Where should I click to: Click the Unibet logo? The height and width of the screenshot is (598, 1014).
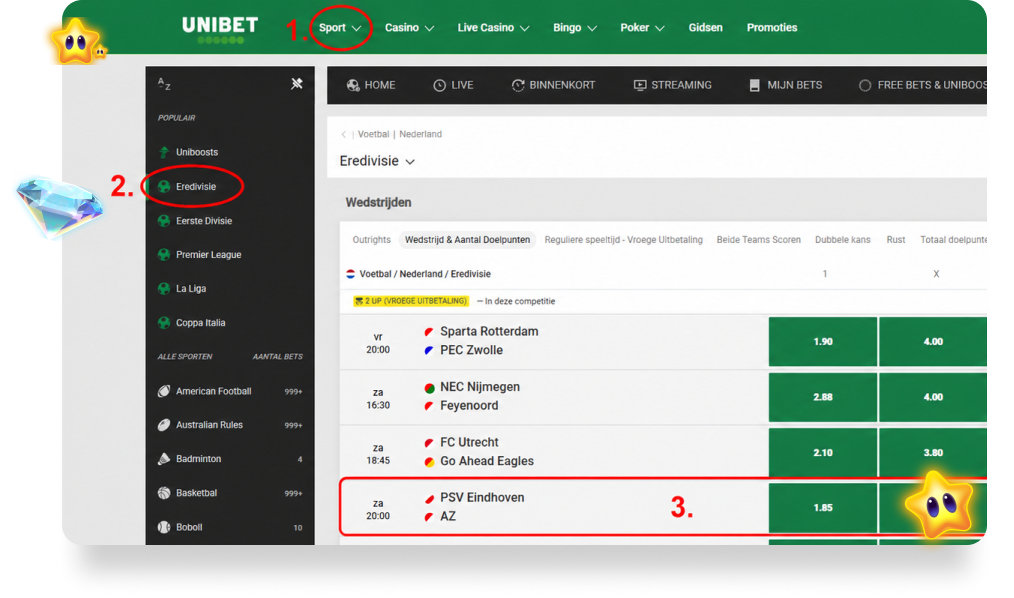click(220, 30)
